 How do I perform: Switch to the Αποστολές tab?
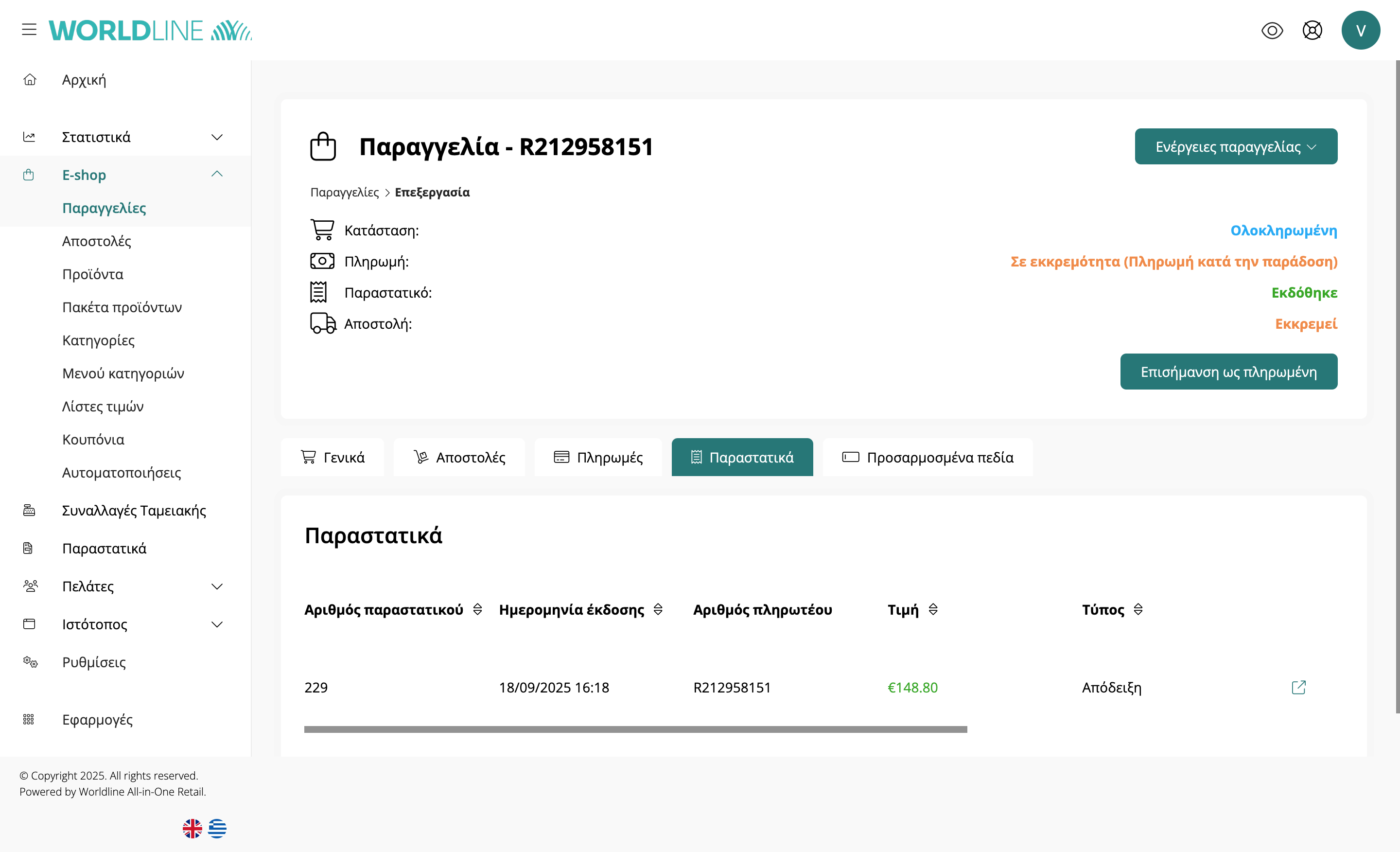pos(459,457)
